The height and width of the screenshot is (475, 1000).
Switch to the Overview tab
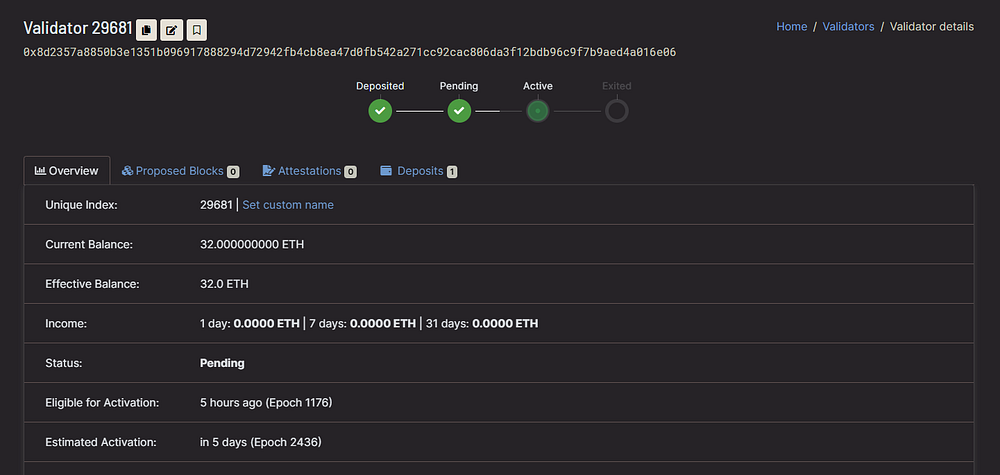67,171
